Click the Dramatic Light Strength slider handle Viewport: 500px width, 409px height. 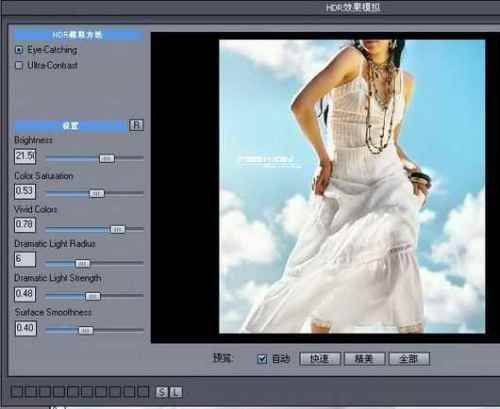93,296
